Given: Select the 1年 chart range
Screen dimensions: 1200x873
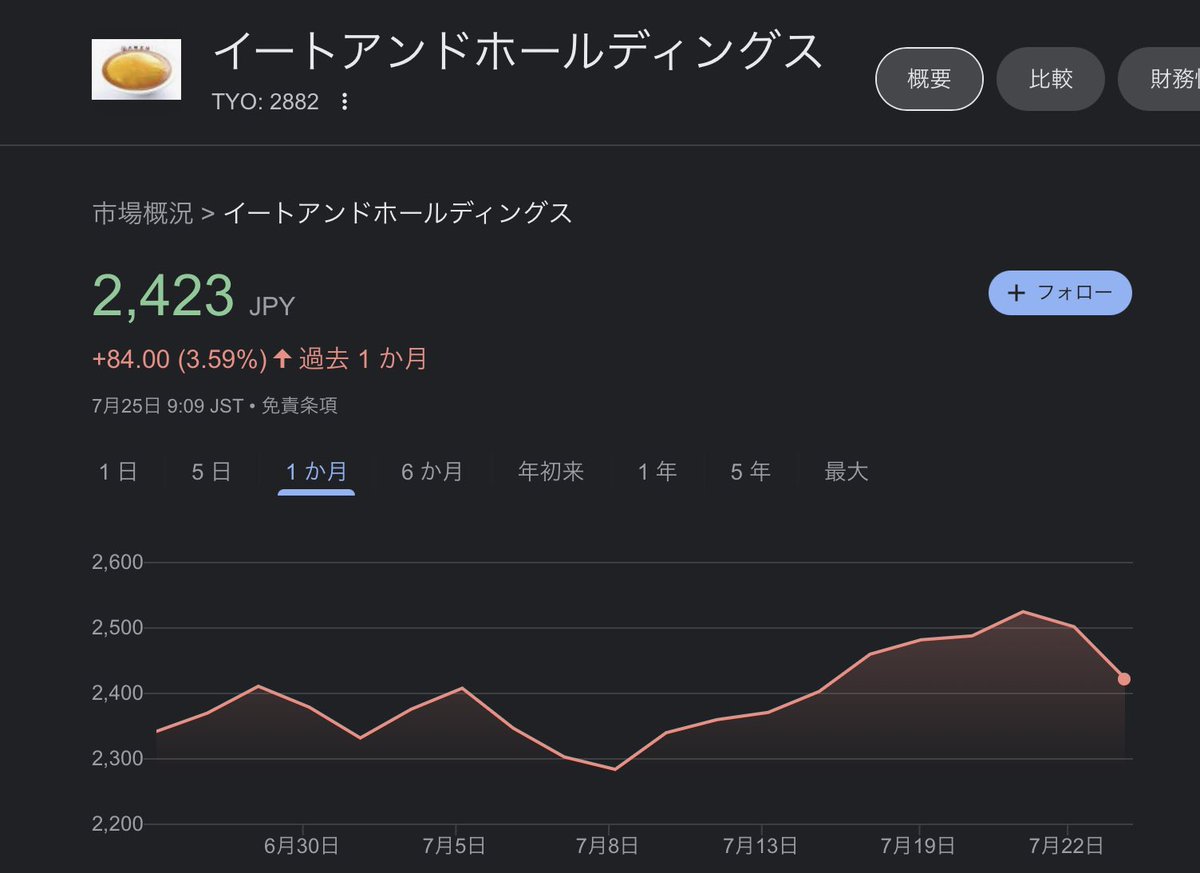Looking at the screenshot, I should [657, 472].
